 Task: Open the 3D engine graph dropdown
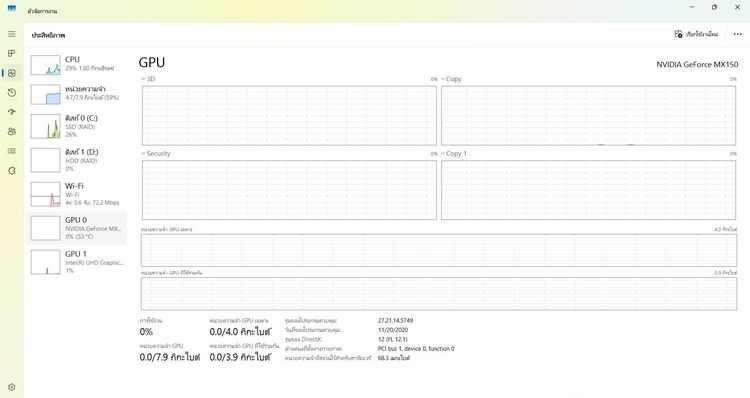pyautogui.click(x=148, y=79)
